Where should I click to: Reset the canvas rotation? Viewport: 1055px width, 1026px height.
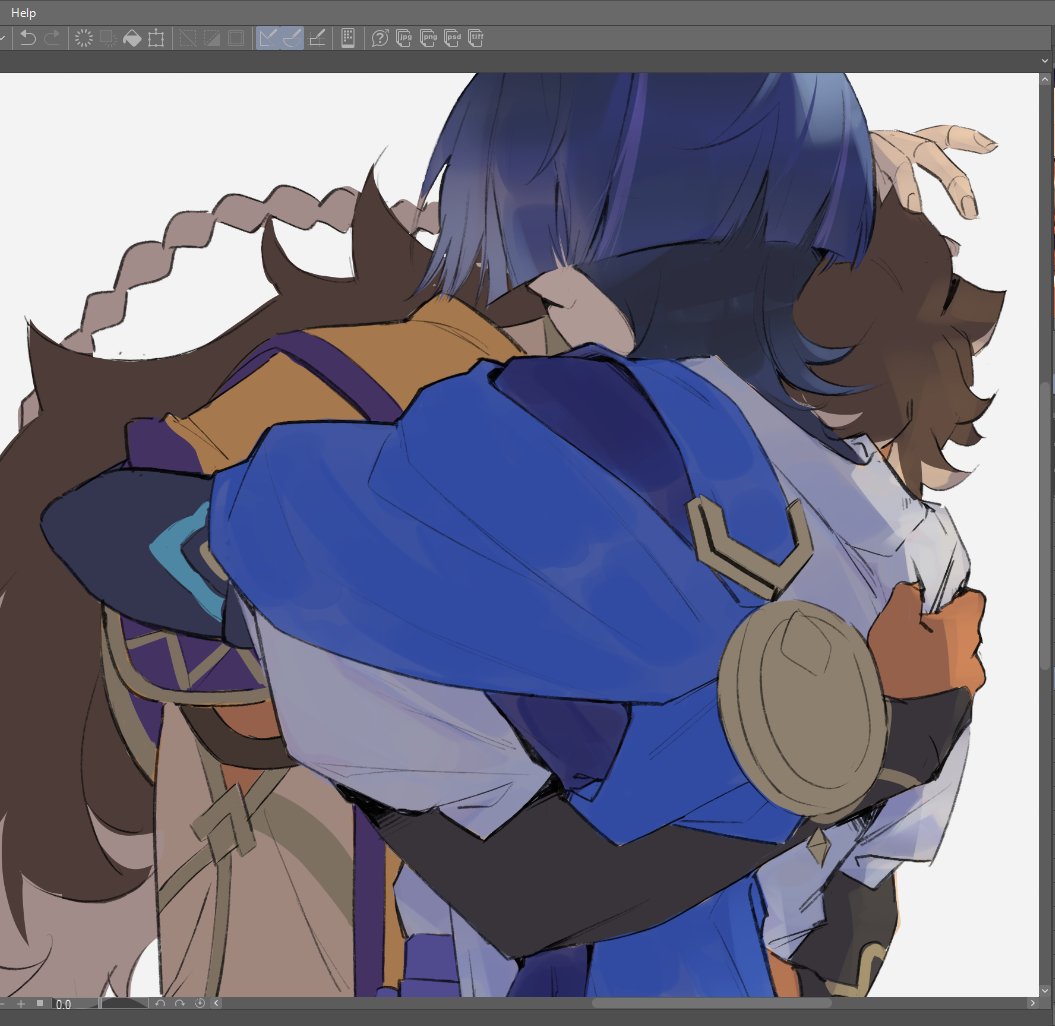click(200, 1003)
